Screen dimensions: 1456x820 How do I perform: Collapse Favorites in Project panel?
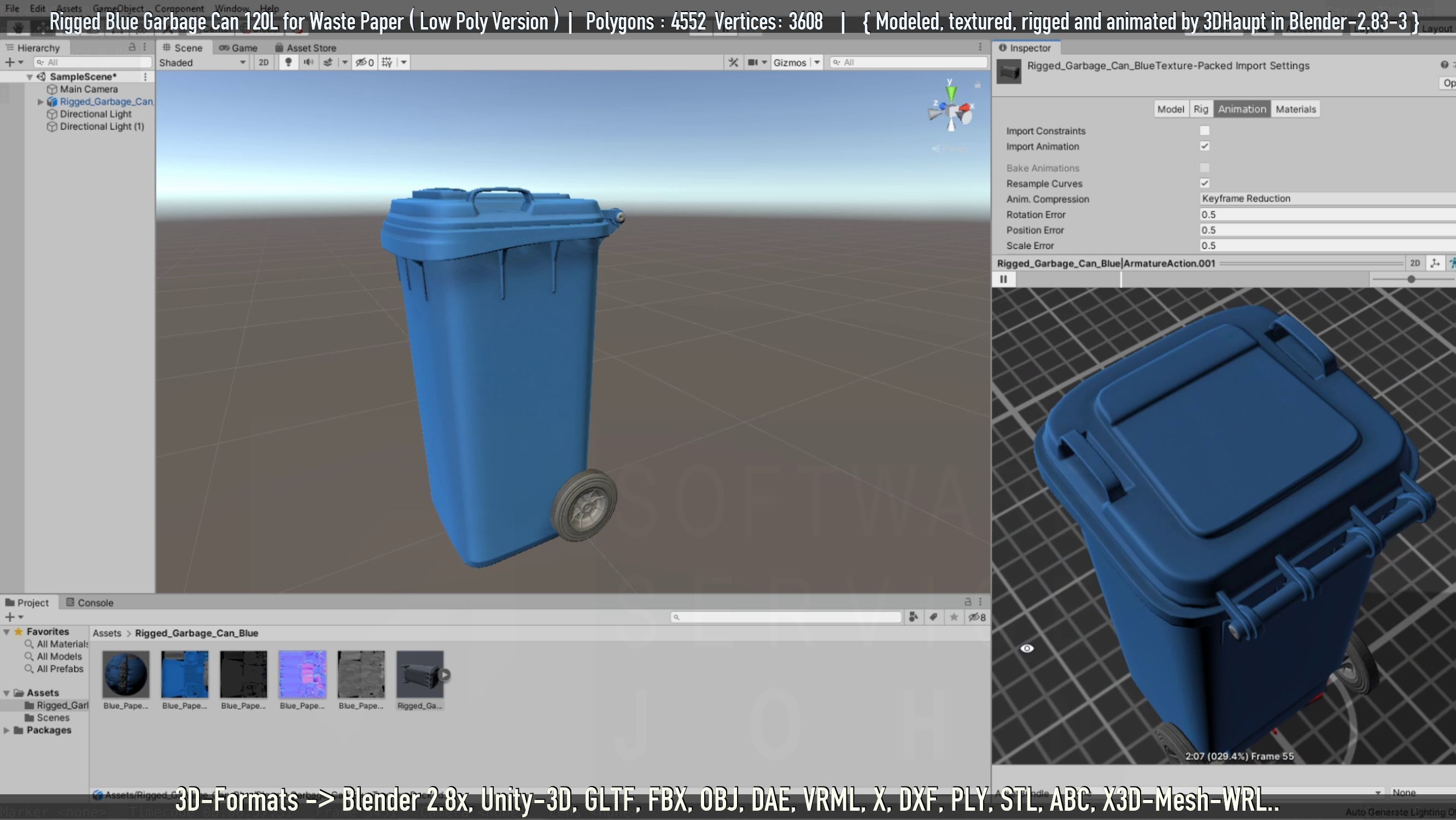click(x=7, y=632)
